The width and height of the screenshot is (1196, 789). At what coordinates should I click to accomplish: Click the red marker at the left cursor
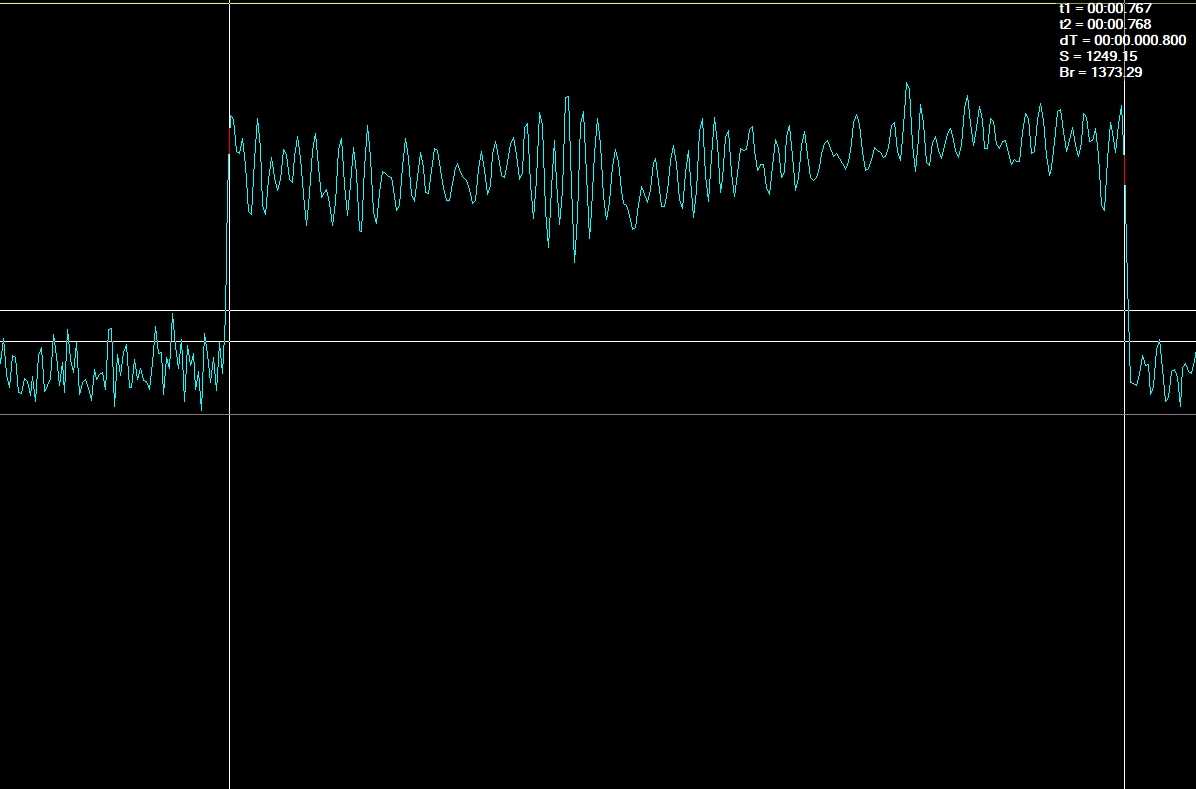pos(229,141)
